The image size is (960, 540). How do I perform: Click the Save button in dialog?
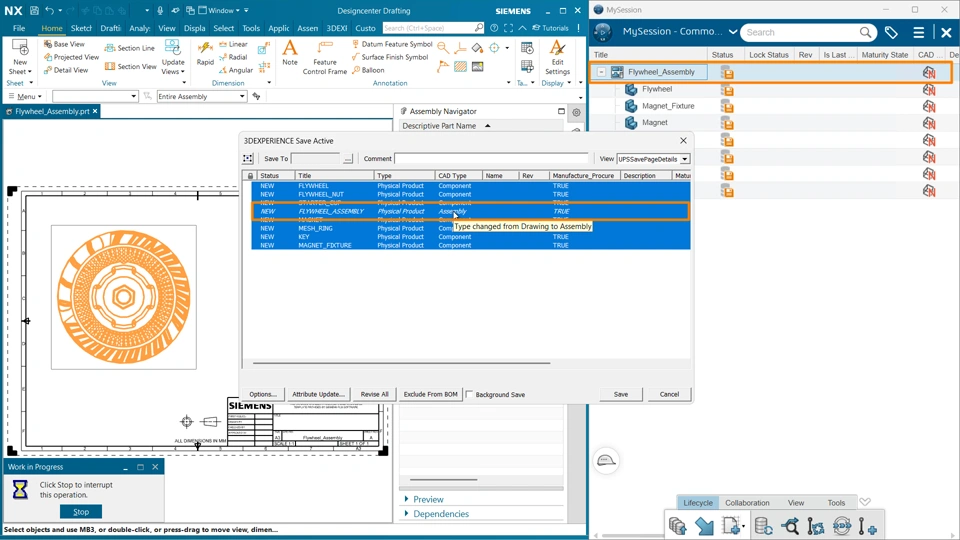[x=621, y=394]
